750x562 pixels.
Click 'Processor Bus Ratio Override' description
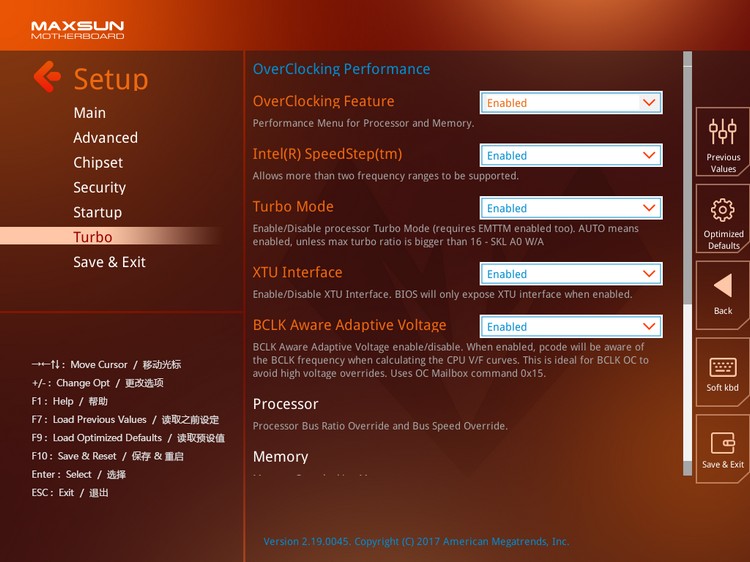click(x=380, y=426)
